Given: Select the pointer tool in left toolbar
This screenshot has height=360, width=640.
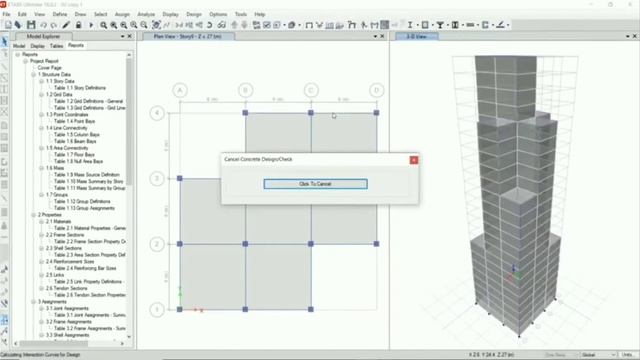Looking at the screenshot, I should pyautogui.click(x=4, y=42).
